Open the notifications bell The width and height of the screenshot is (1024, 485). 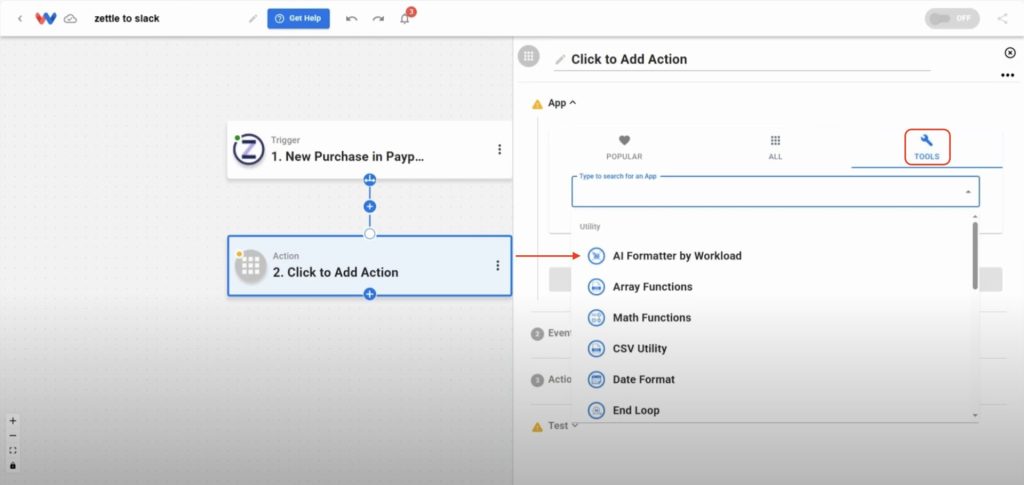pos(405,18)
